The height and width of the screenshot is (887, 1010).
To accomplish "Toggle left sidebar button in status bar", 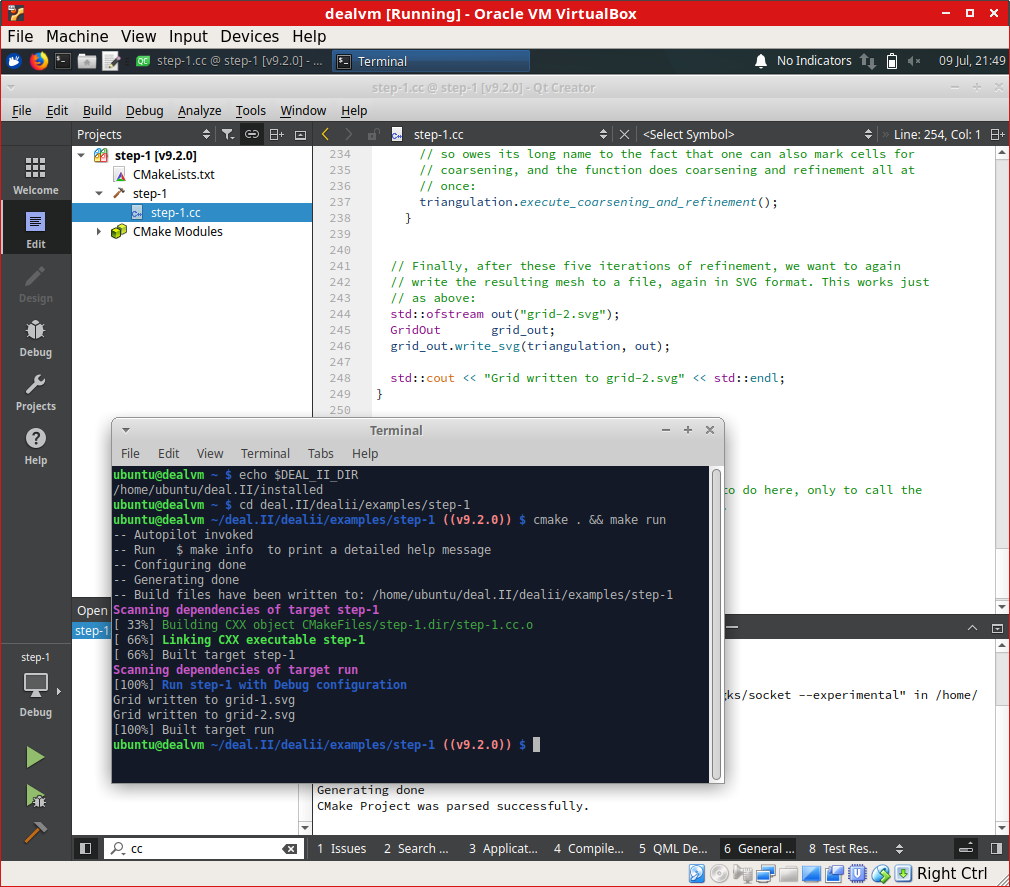I will click(x=85, y=848).
